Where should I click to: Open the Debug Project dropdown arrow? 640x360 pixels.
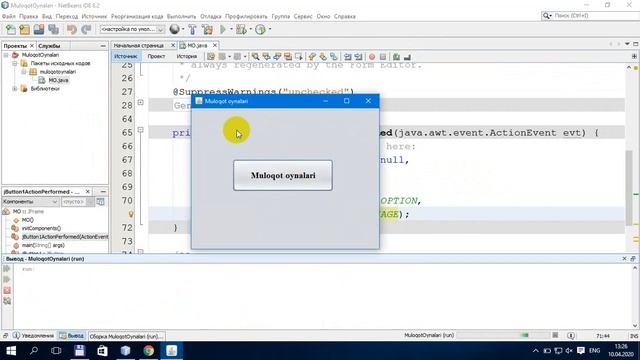click(x=250, y=29)
